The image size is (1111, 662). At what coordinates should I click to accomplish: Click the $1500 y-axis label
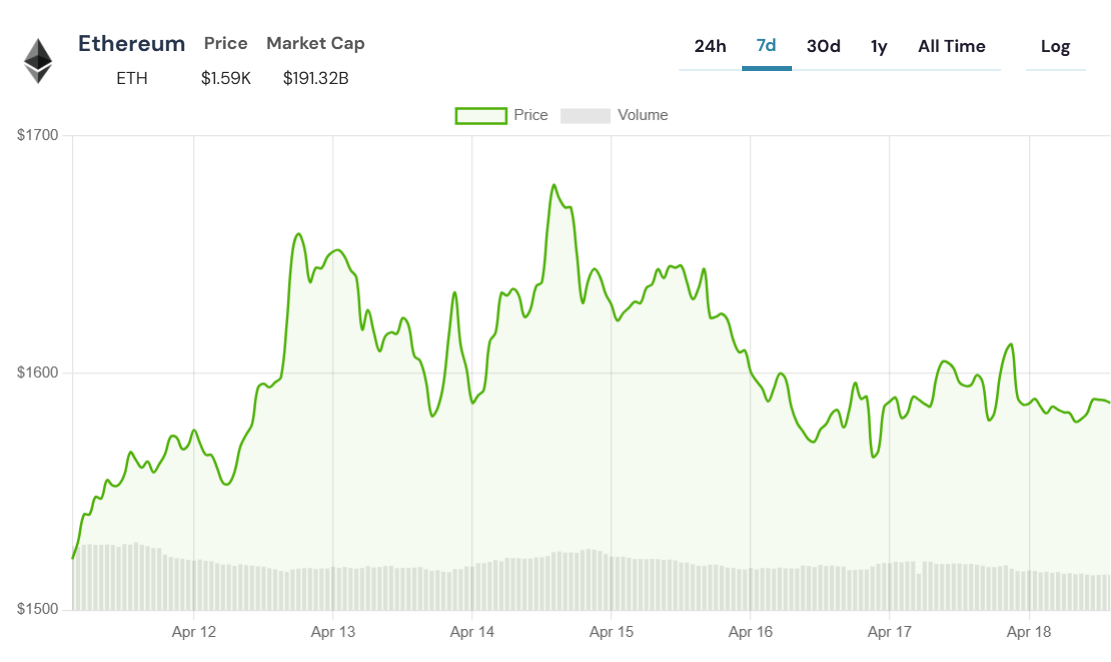point(38,609)
